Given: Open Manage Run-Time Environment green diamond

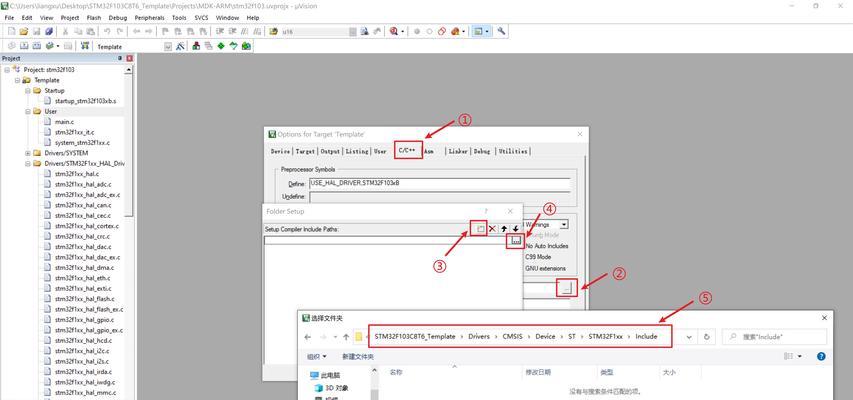Looking at the screenshot, I should click(221, 46).
